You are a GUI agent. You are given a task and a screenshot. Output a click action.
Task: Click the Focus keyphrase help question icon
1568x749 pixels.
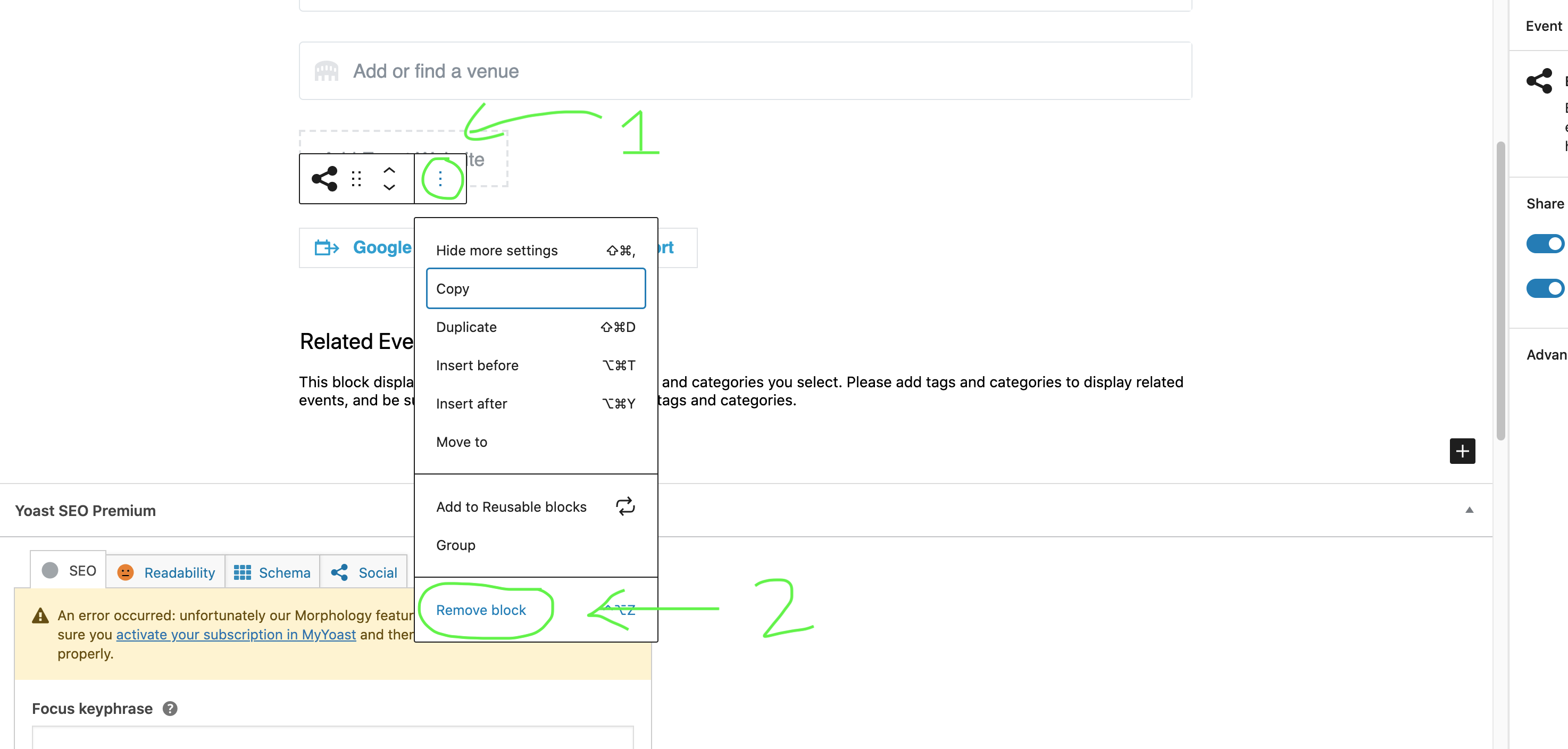(x=170, y=709)
